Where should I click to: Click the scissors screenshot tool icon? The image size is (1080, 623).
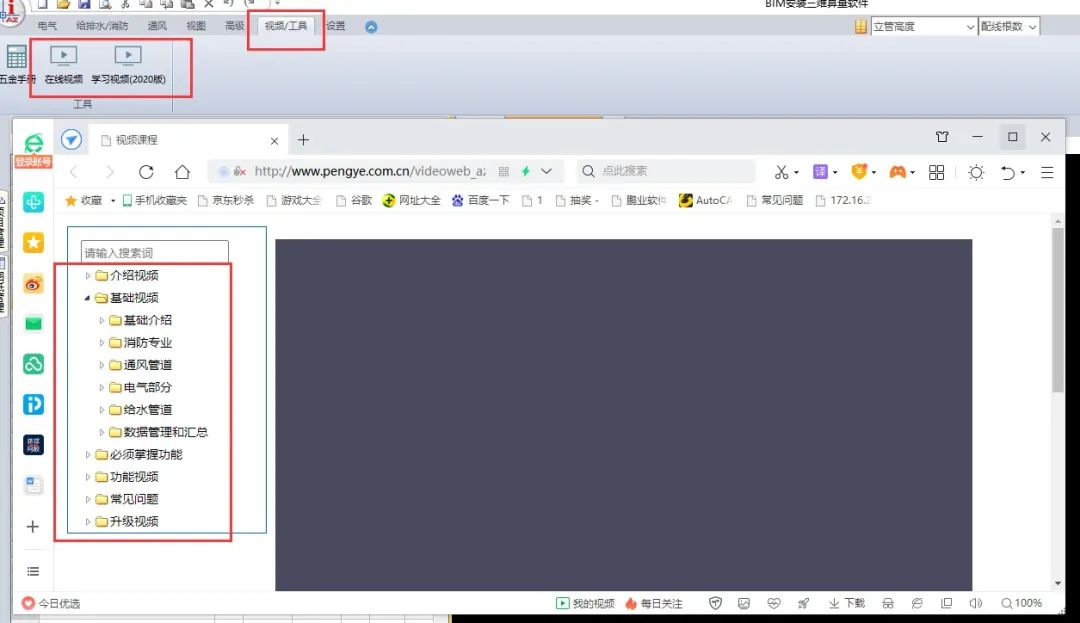782,172
